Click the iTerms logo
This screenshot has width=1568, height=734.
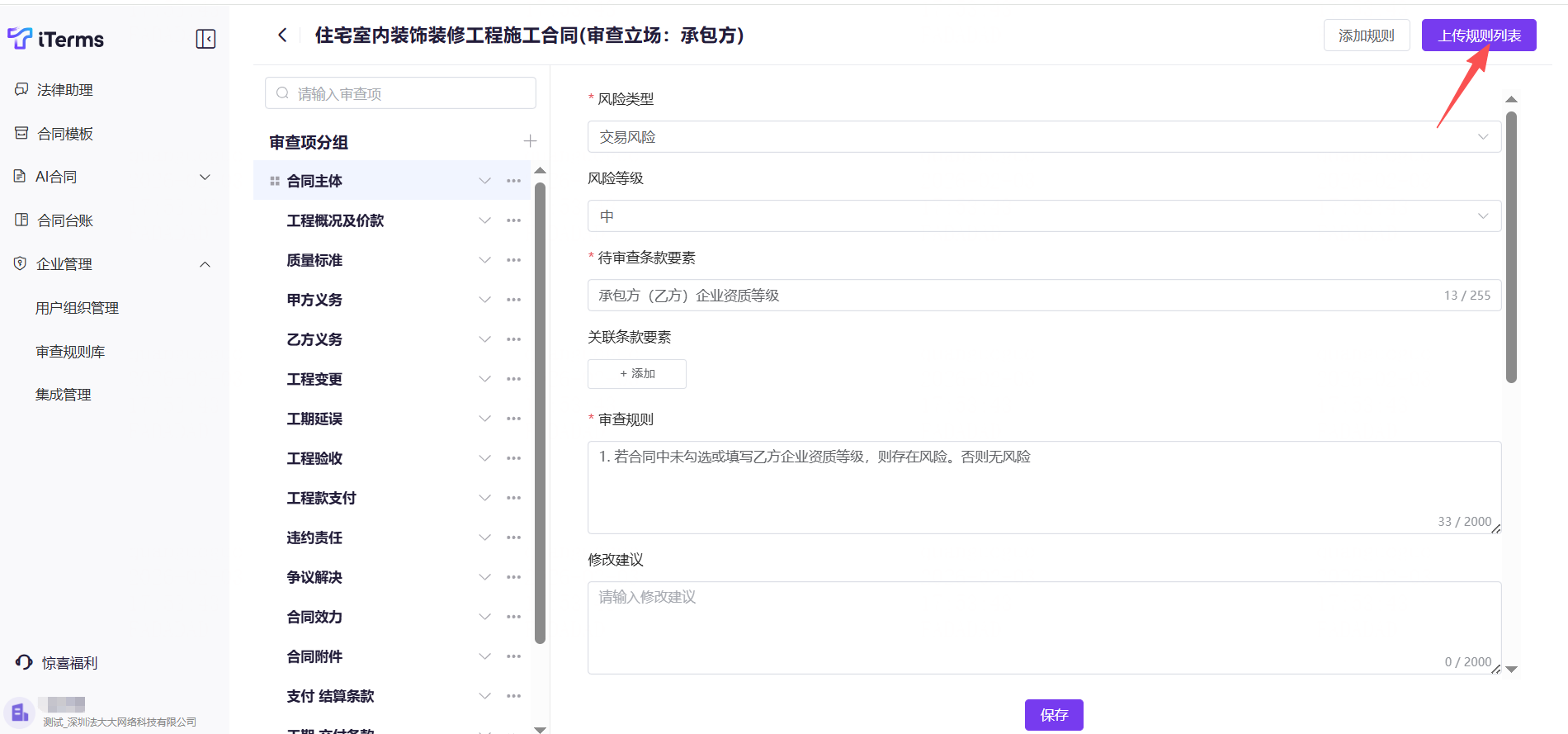tap(55, 39)
